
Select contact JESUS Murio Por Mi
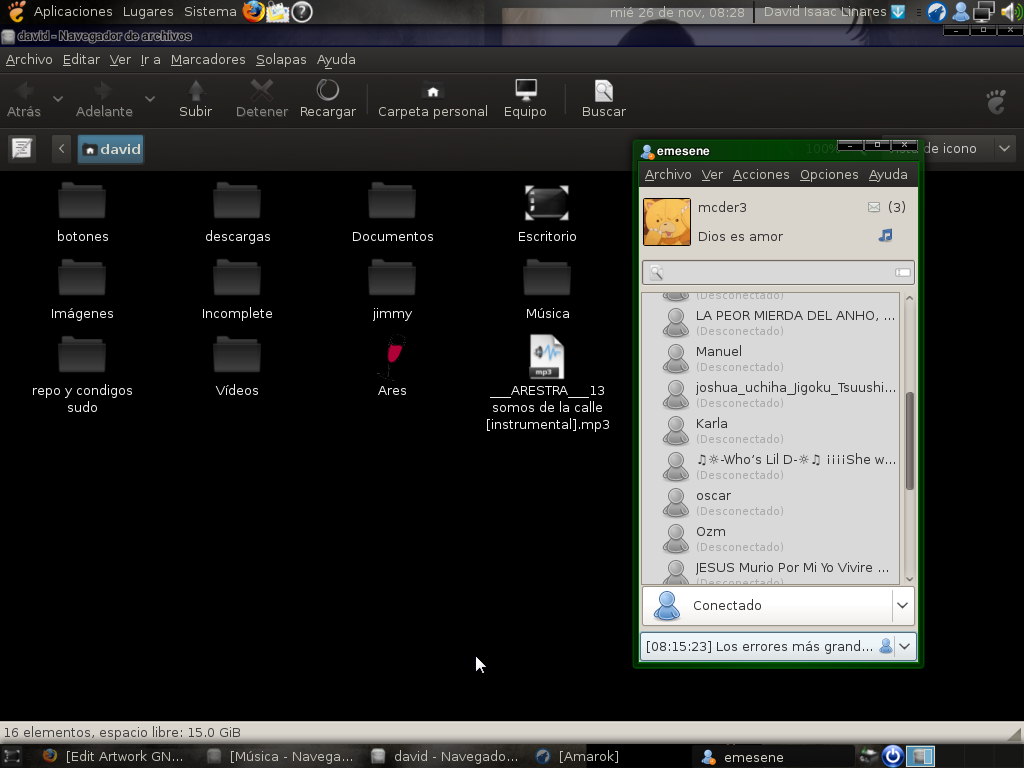[771, 571]
